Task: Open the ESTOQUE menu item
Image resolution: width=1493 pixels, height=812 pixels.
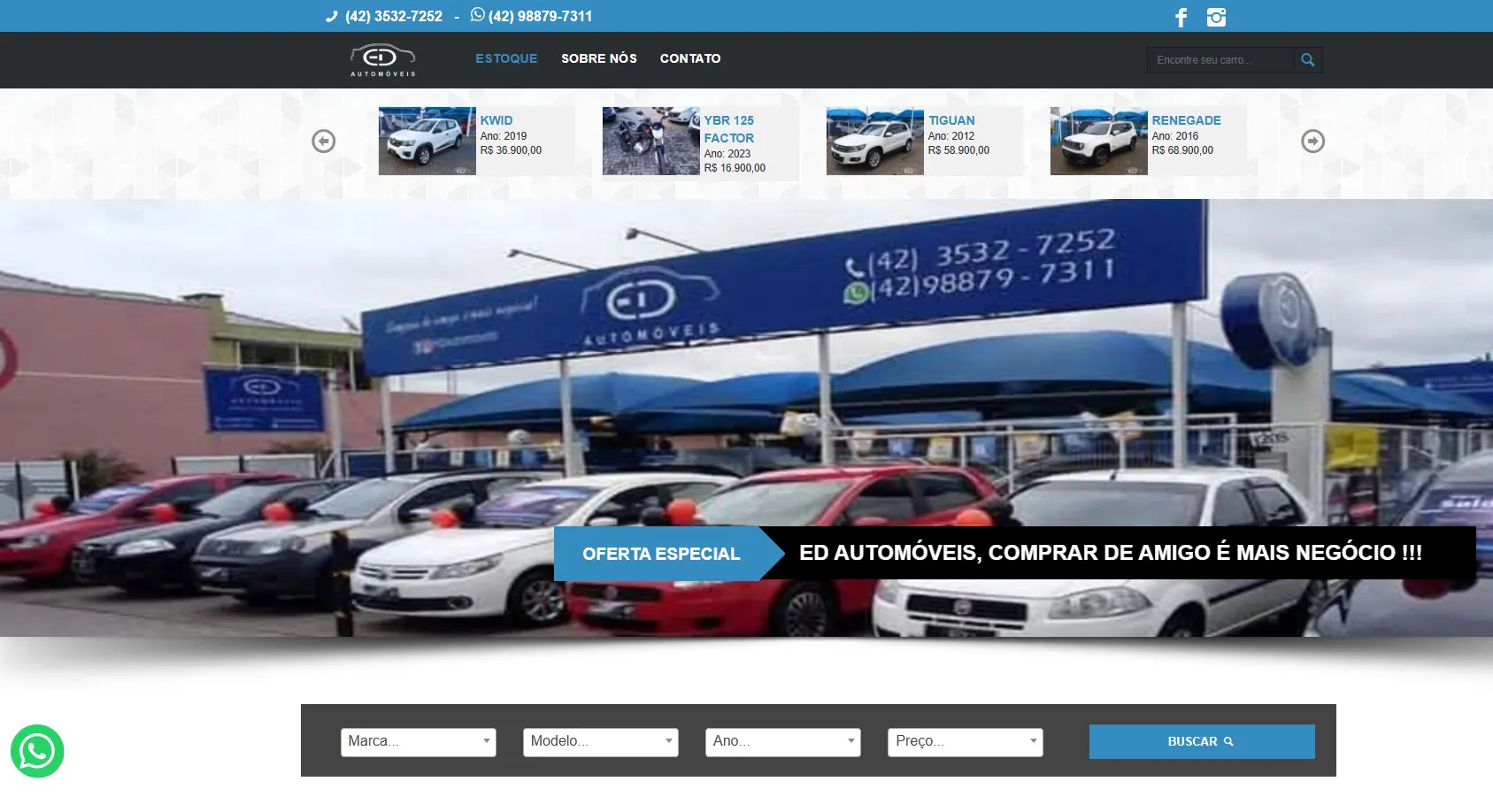Action: click(x=506, y=58)
